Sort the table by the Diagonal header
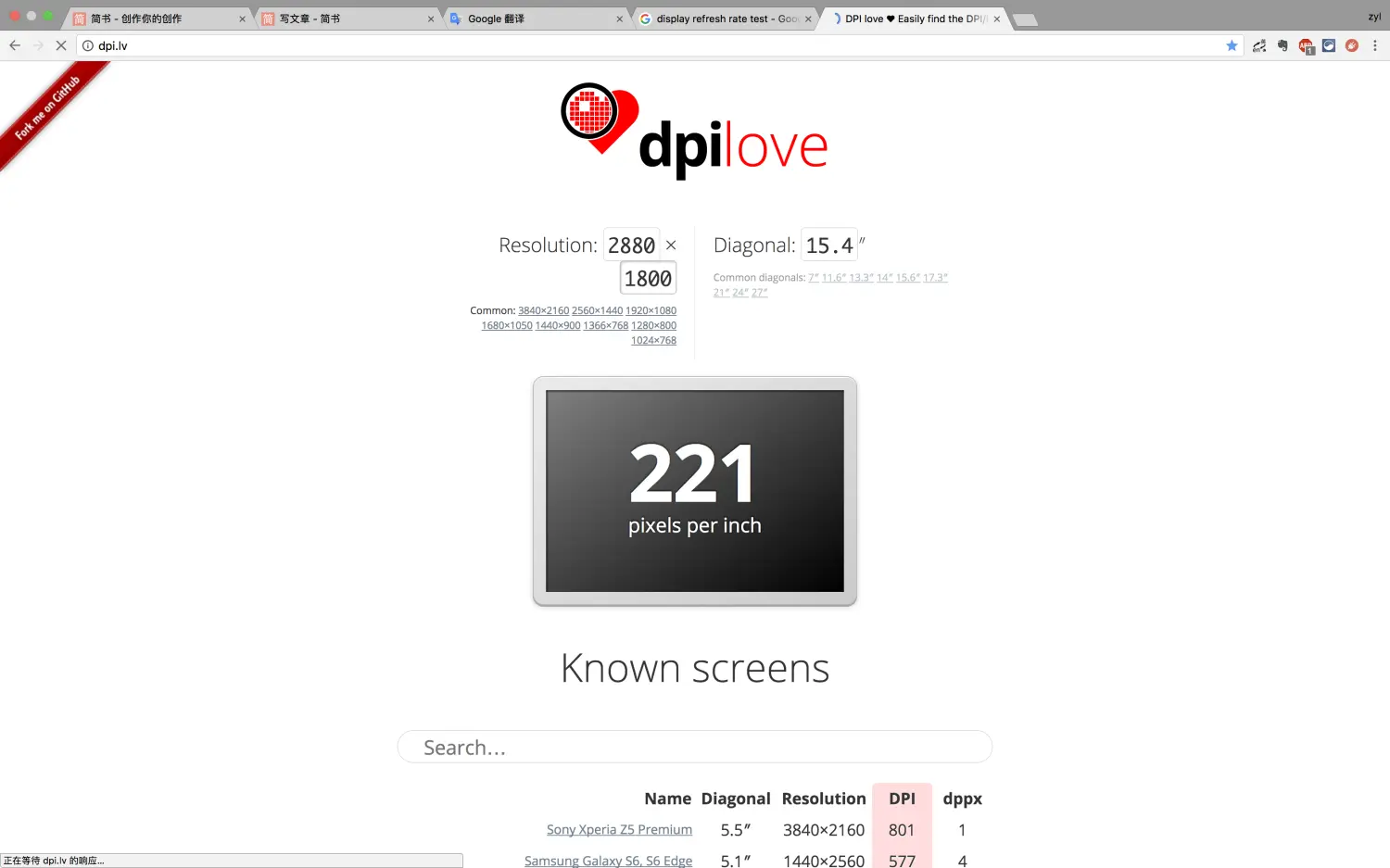The width and height of the screenshot is (1390, 868). [736, 799]
